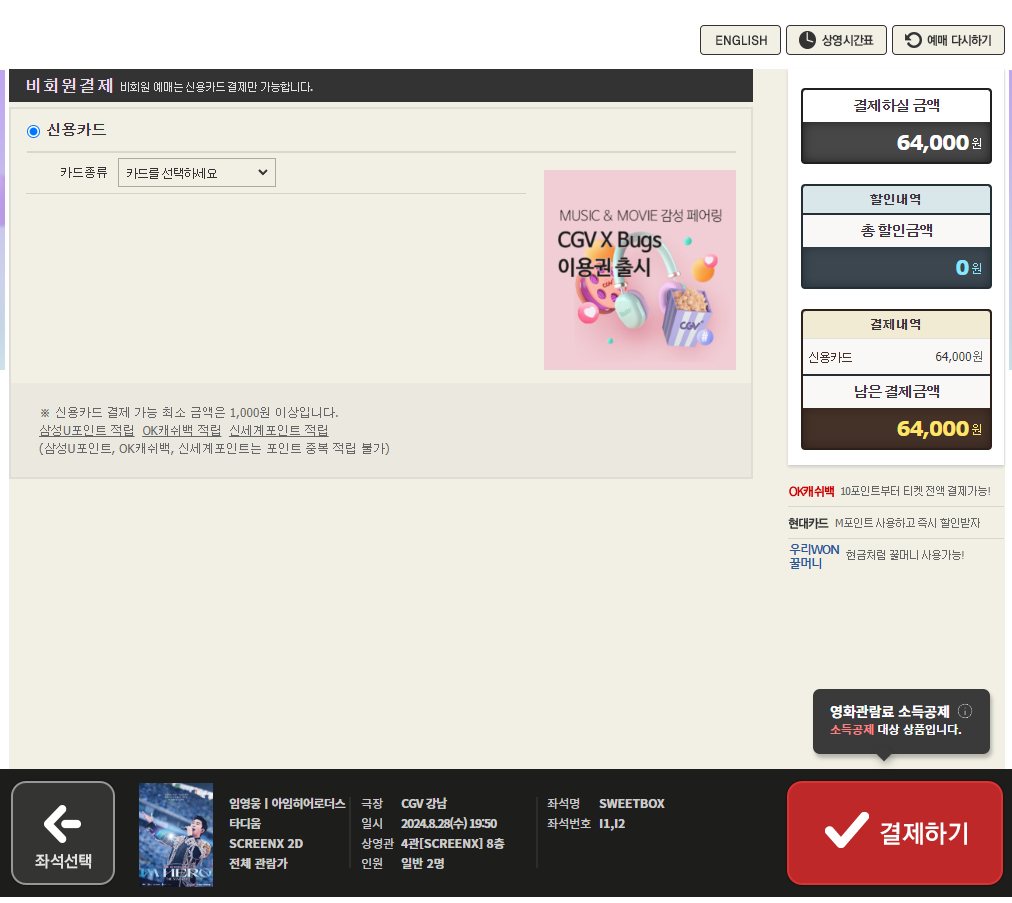Click the CGV X Bugs promotional banner
1012x903 pixels.
[640, 270]
